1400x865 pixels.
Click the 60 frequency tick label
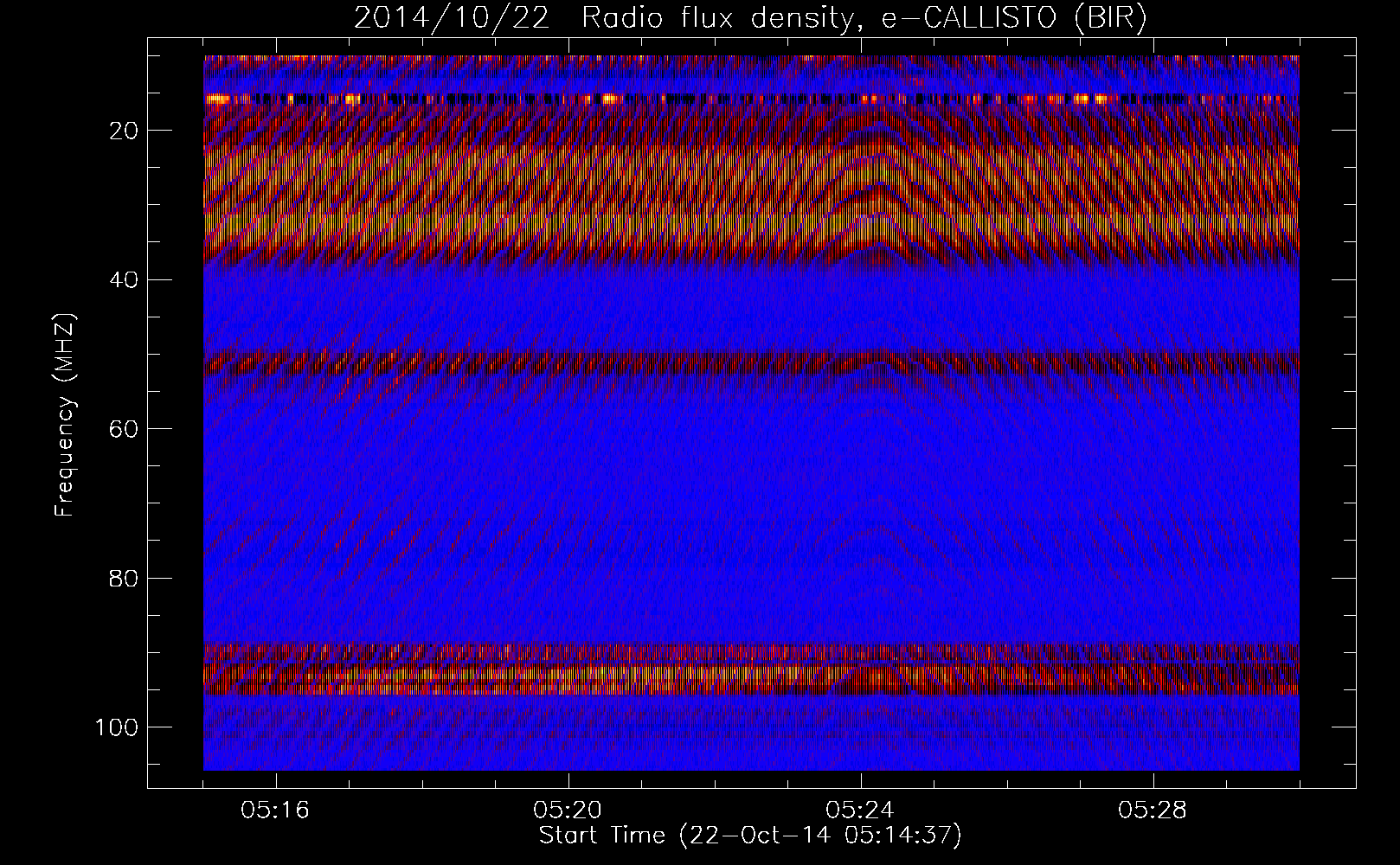[x=124, y=428]
